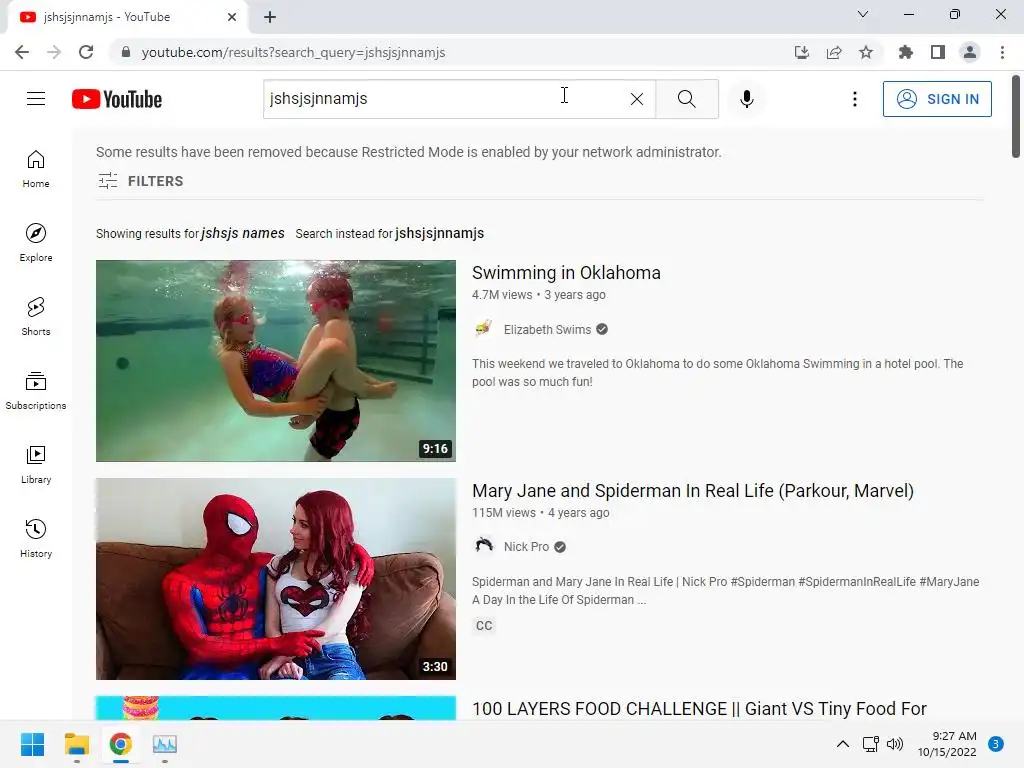The image size is (1024, 768).
Task: Click the YouTube logo
Action: click(117, 99)
